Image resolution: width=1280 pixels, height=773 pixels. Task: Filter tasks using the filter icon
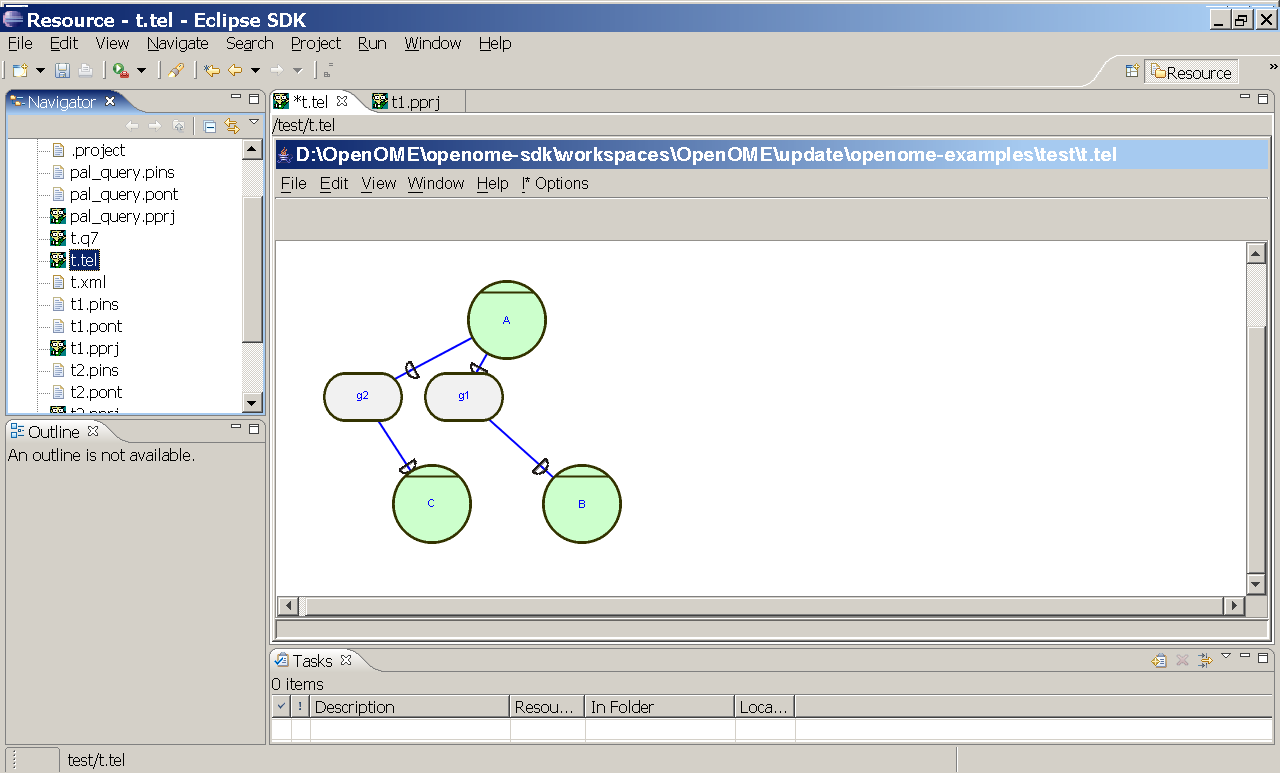coord(1206,660)
